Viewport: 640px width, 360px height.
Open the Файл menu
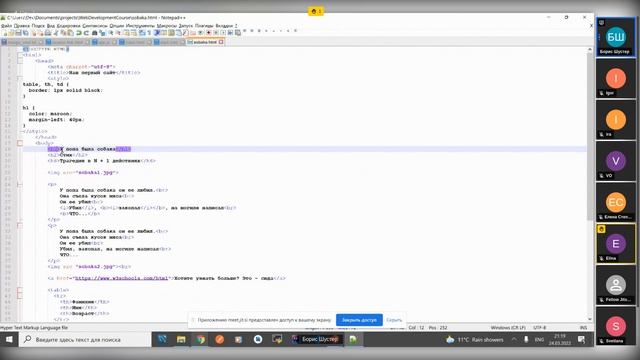coord(7,26)
